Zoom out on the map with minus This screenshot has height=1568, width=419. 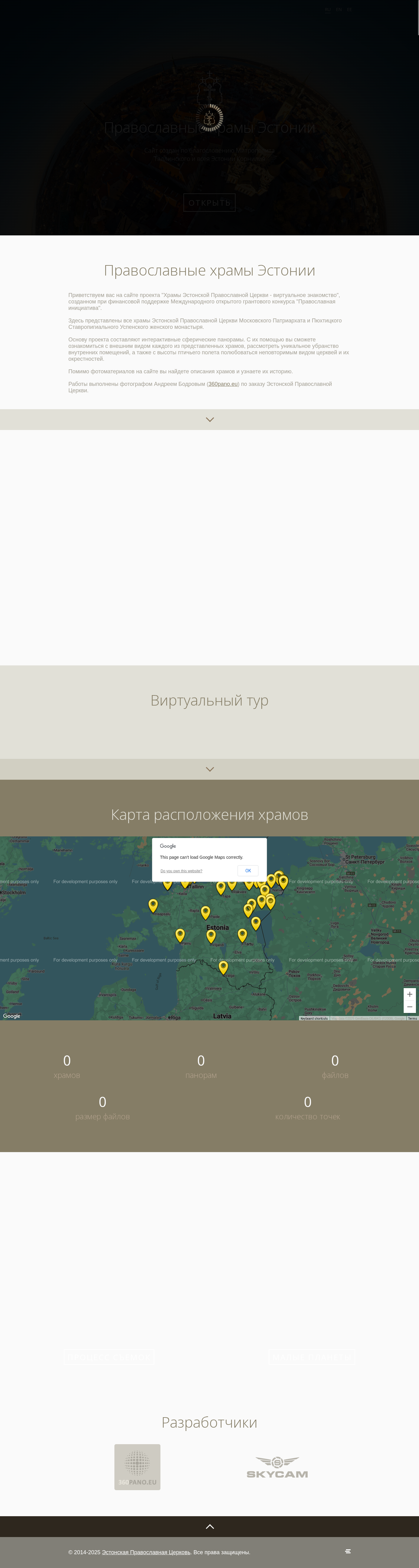coord(410,1007)
